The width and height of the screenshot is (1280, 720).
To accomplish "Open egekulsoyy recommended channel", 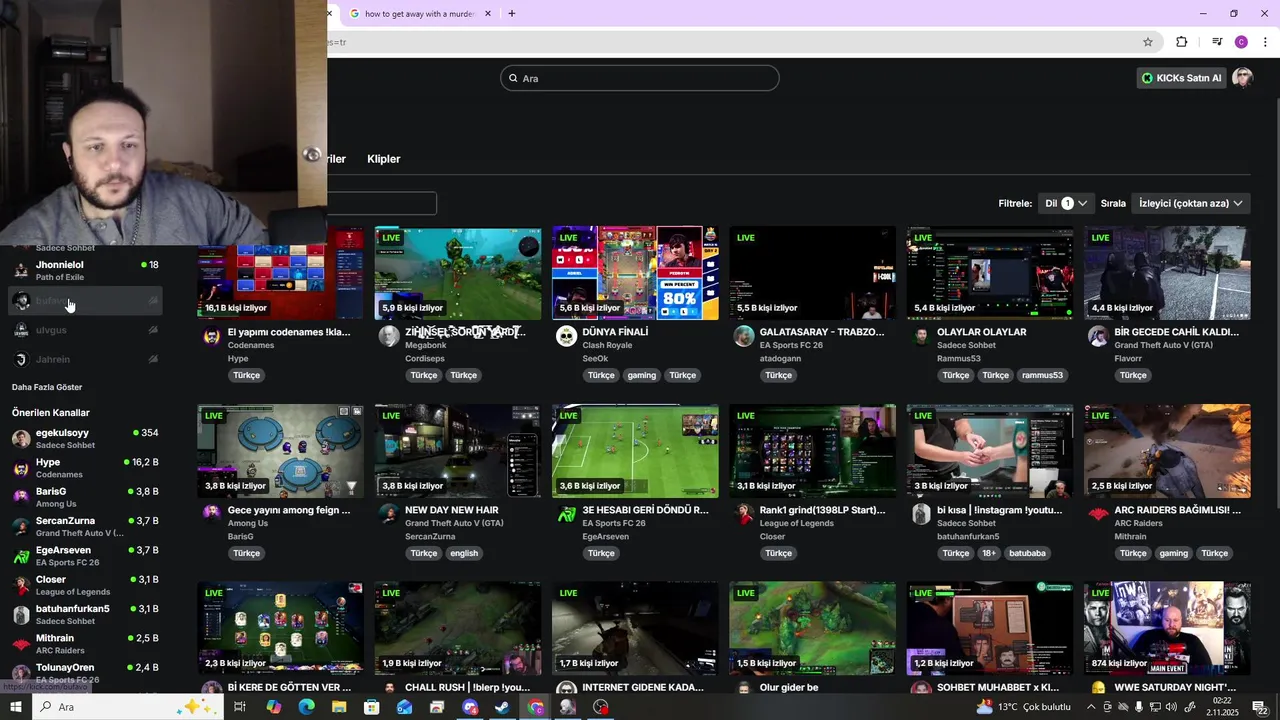I will point(85,438).
